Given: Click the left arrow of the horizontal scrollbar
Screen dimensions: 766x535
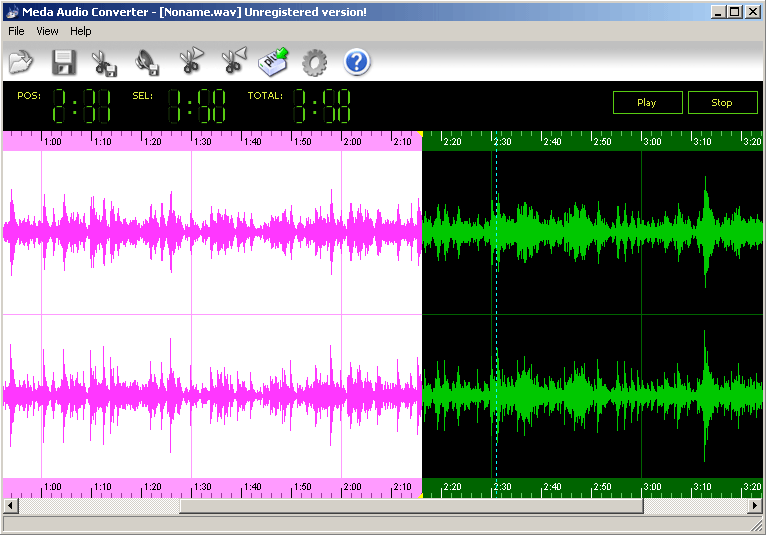Looking at the screenshot, I should point(10,505).
